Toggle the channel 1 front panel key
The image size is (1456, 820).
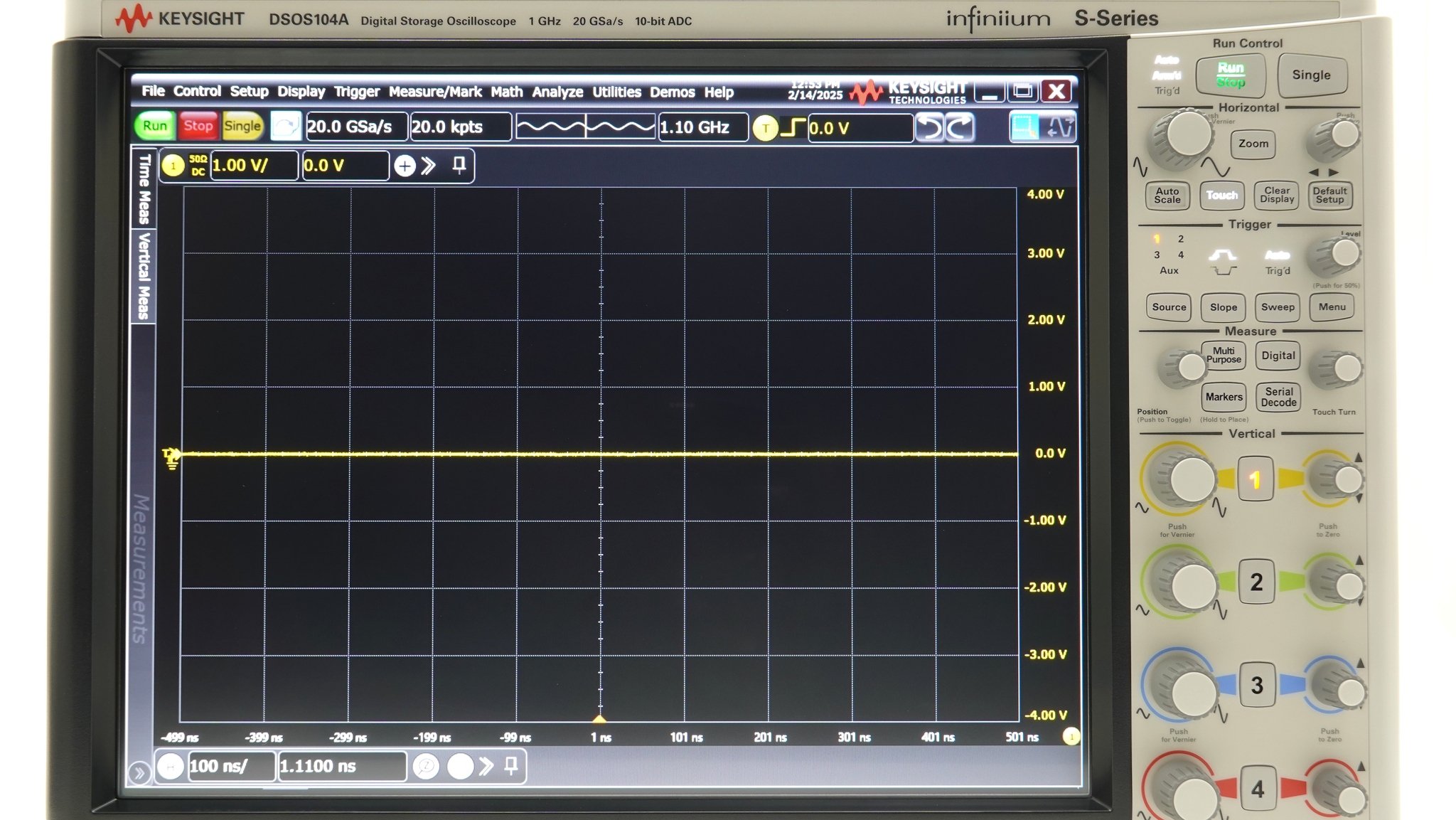[x=1256, y=479]
